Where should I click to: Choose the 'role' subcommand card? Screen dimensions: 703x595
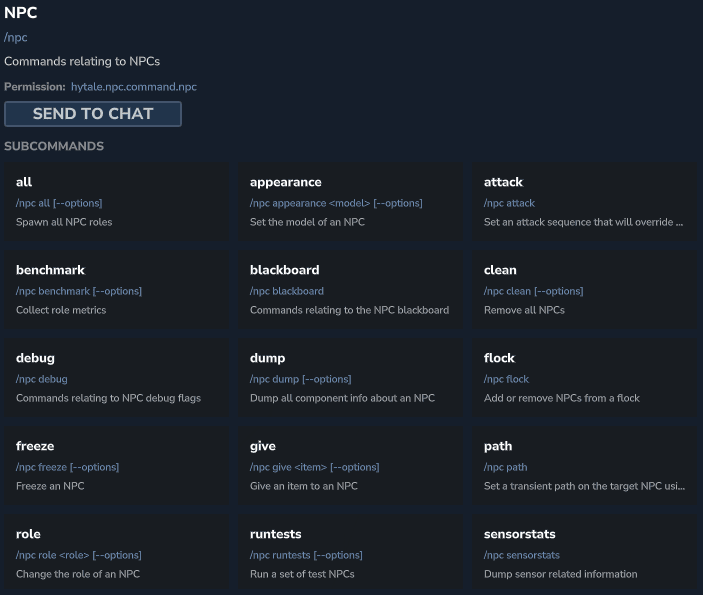pyautogui.click(x=117, y=554)
